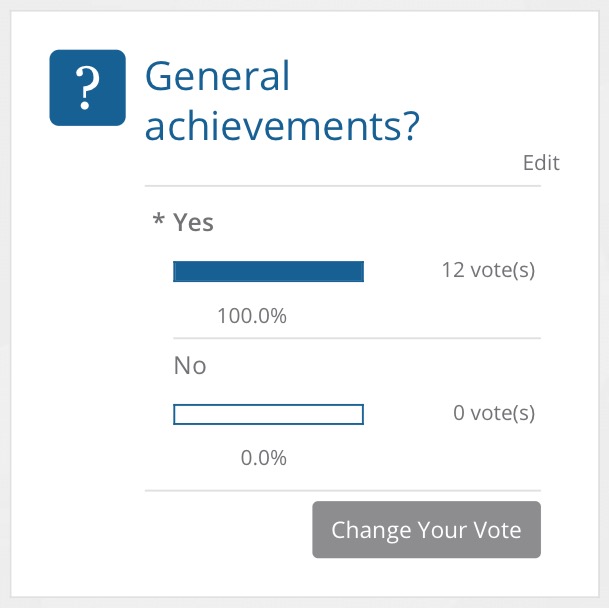Click the 0.0% percentage label
The image size is (609, 608).
pos(264,458)
